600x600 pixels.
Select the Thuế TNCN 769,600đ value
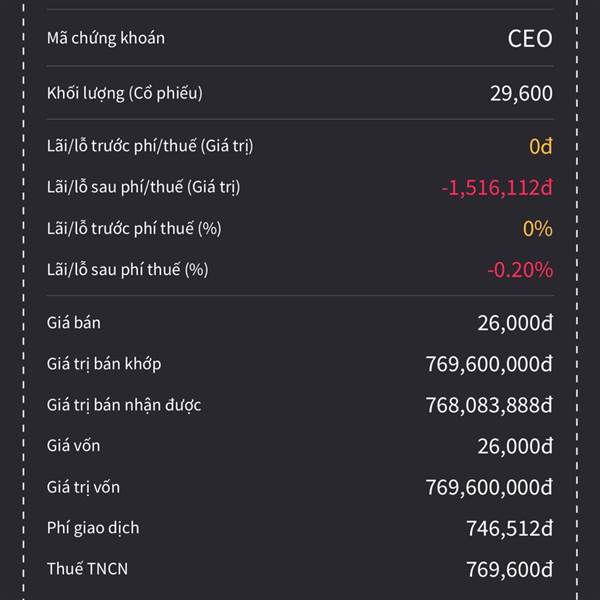[x=510, y=570]
